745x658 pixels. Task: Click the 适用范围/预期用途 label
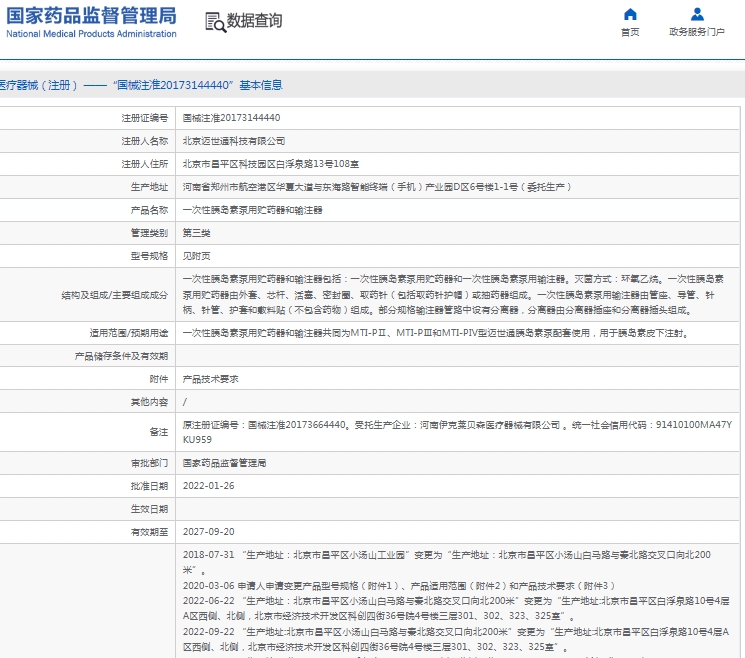(x=129, y=333)
